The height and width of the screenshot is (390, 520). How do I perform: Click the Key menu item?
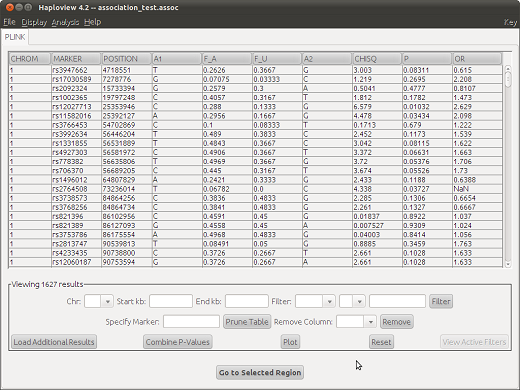(510, 22)
